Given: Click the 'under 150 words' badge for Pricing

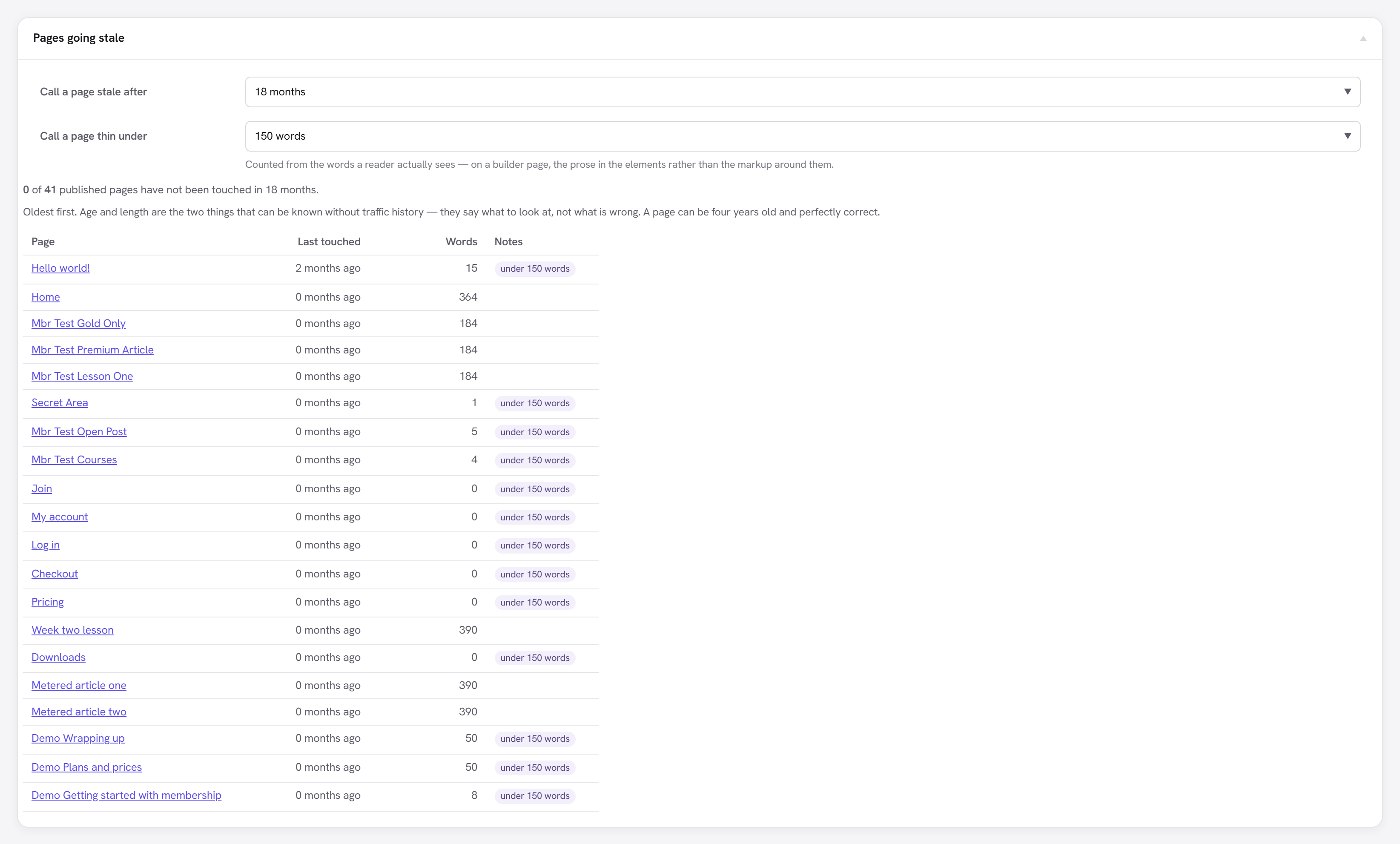Looking at the screenshot, I should (535, 603).
